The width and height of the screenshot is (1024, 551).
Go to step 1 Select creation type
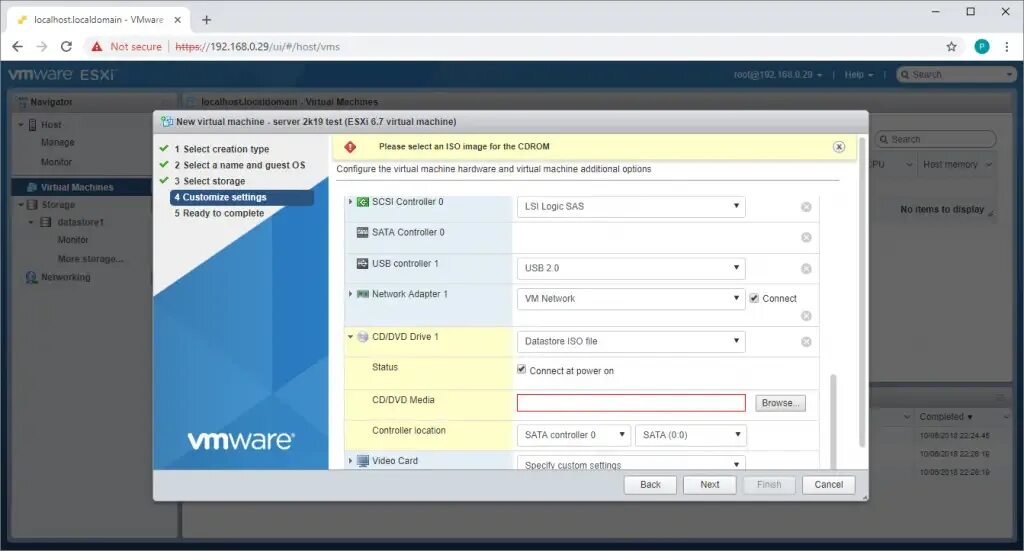click(221, 149)
